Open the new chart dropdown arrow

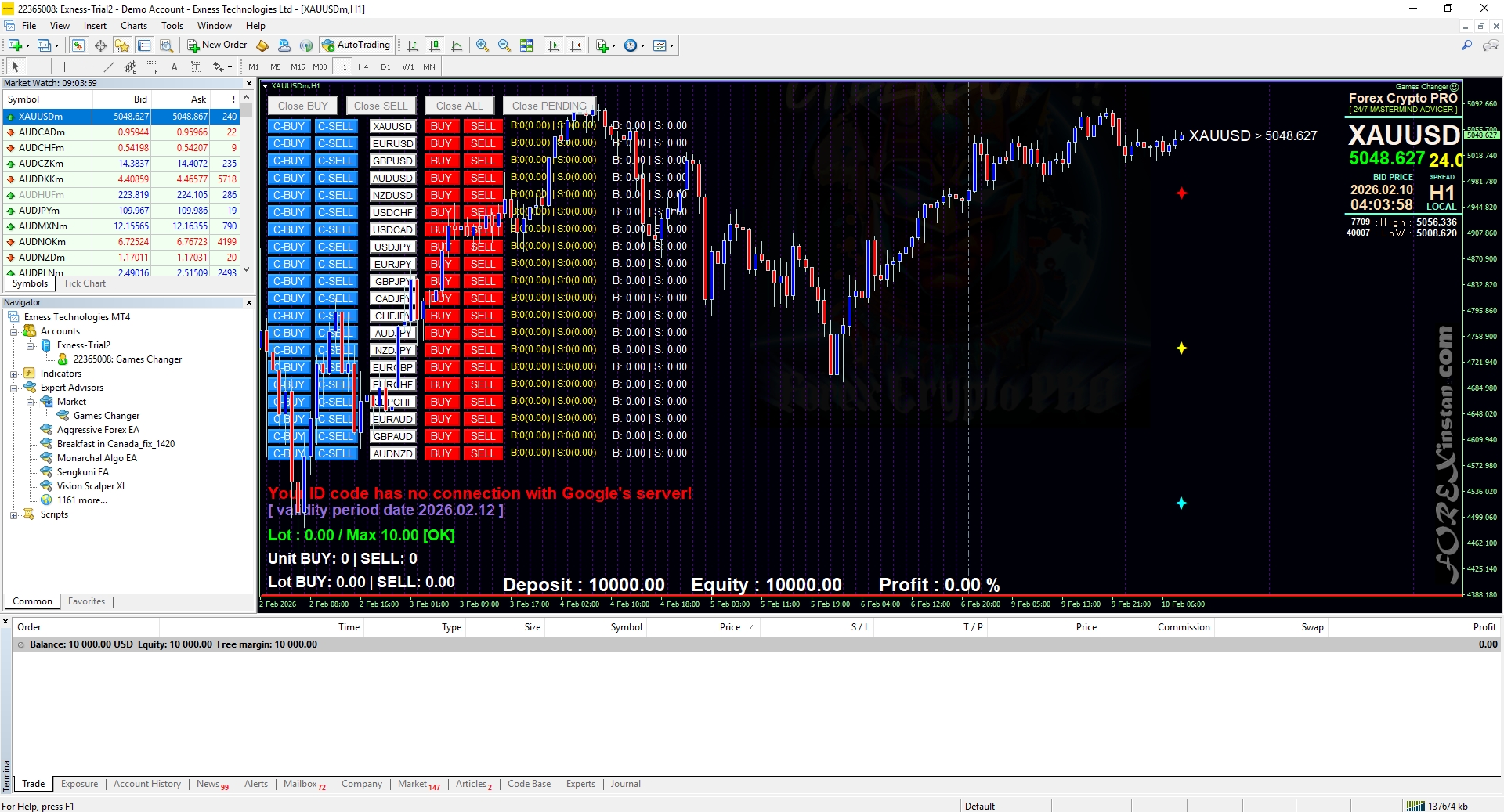27,45
